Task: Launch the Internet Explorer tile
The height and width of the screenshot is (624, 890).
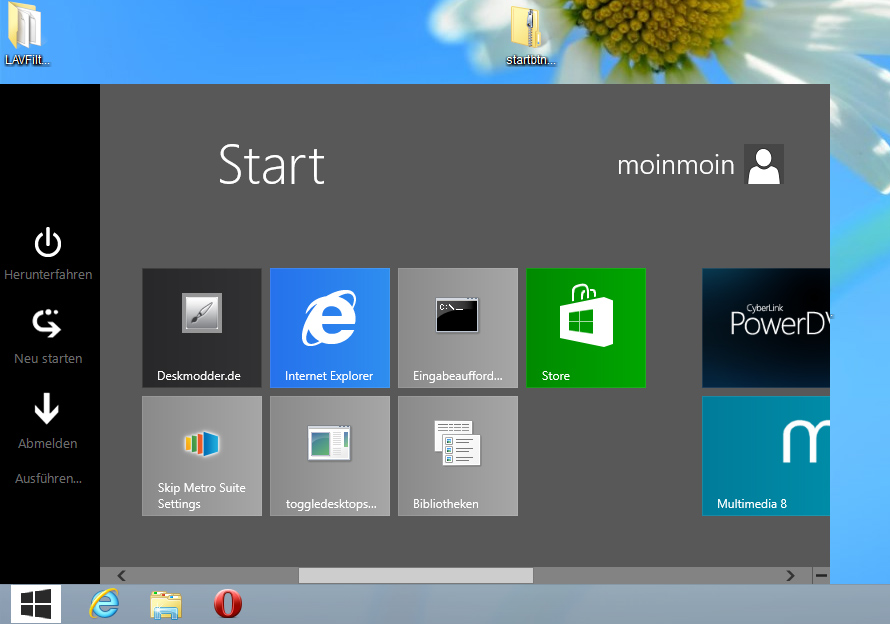Action: (x=330, y=328)
